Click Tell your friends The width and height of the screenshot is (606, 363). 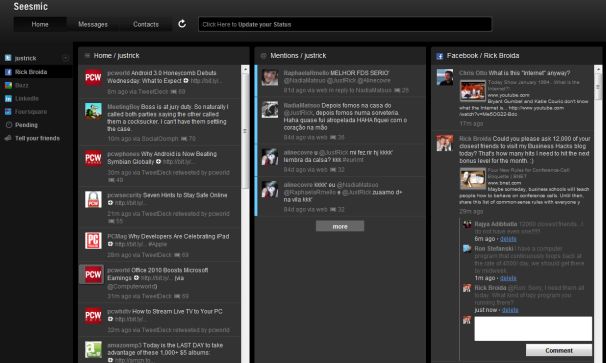[36, 138]
